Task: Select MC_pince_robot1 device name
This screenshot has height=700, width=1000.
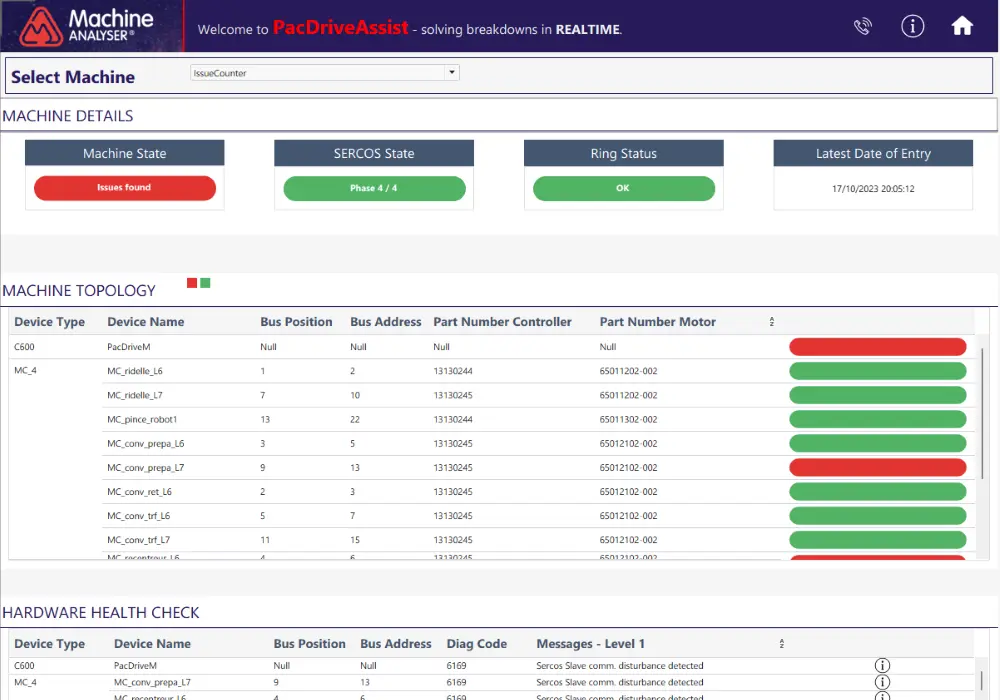Action: click(x=142, y=419)
